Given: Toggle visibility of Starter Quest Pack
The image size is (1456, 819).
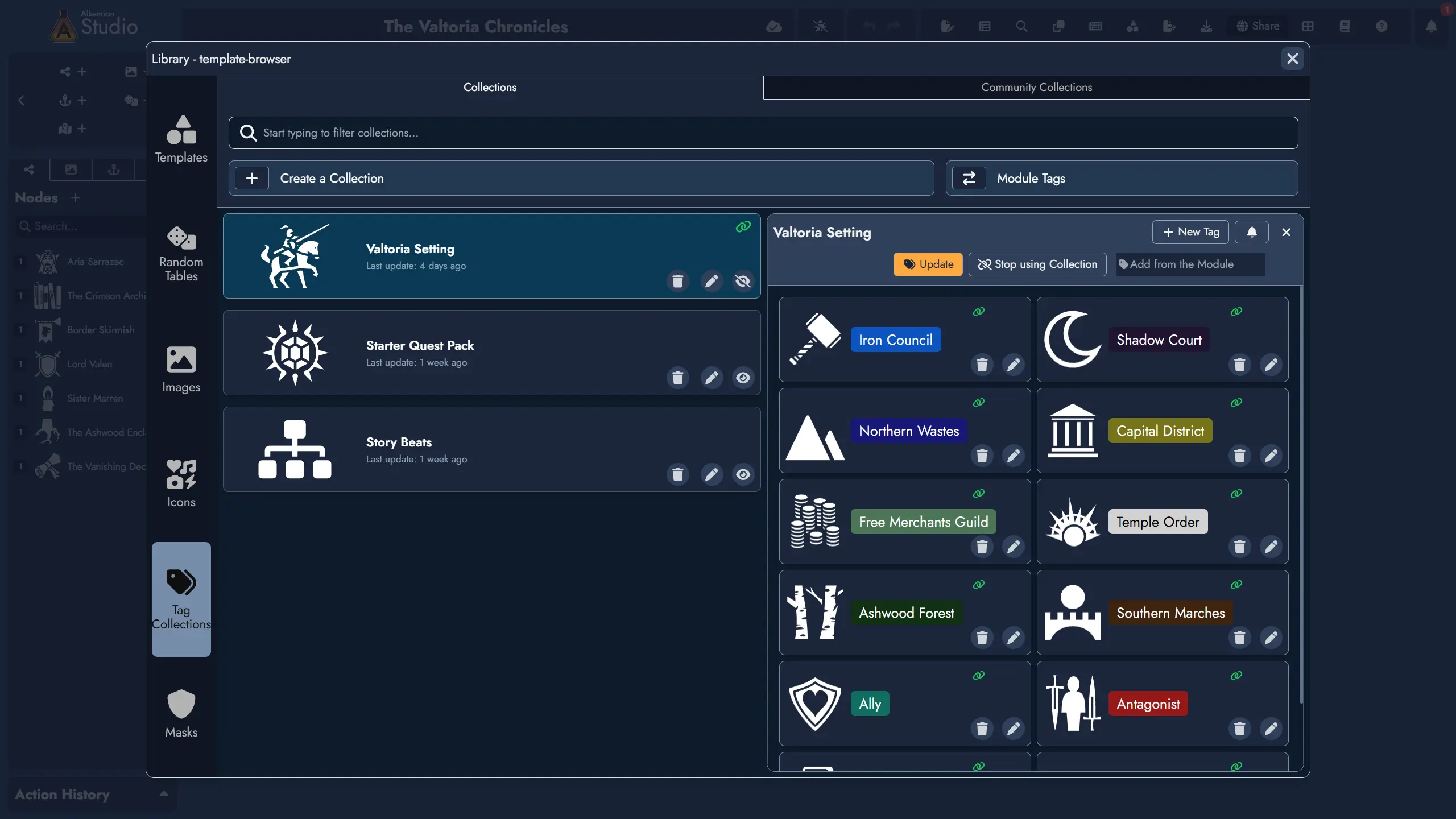Looking at the screenshot, I should [743, 378].
